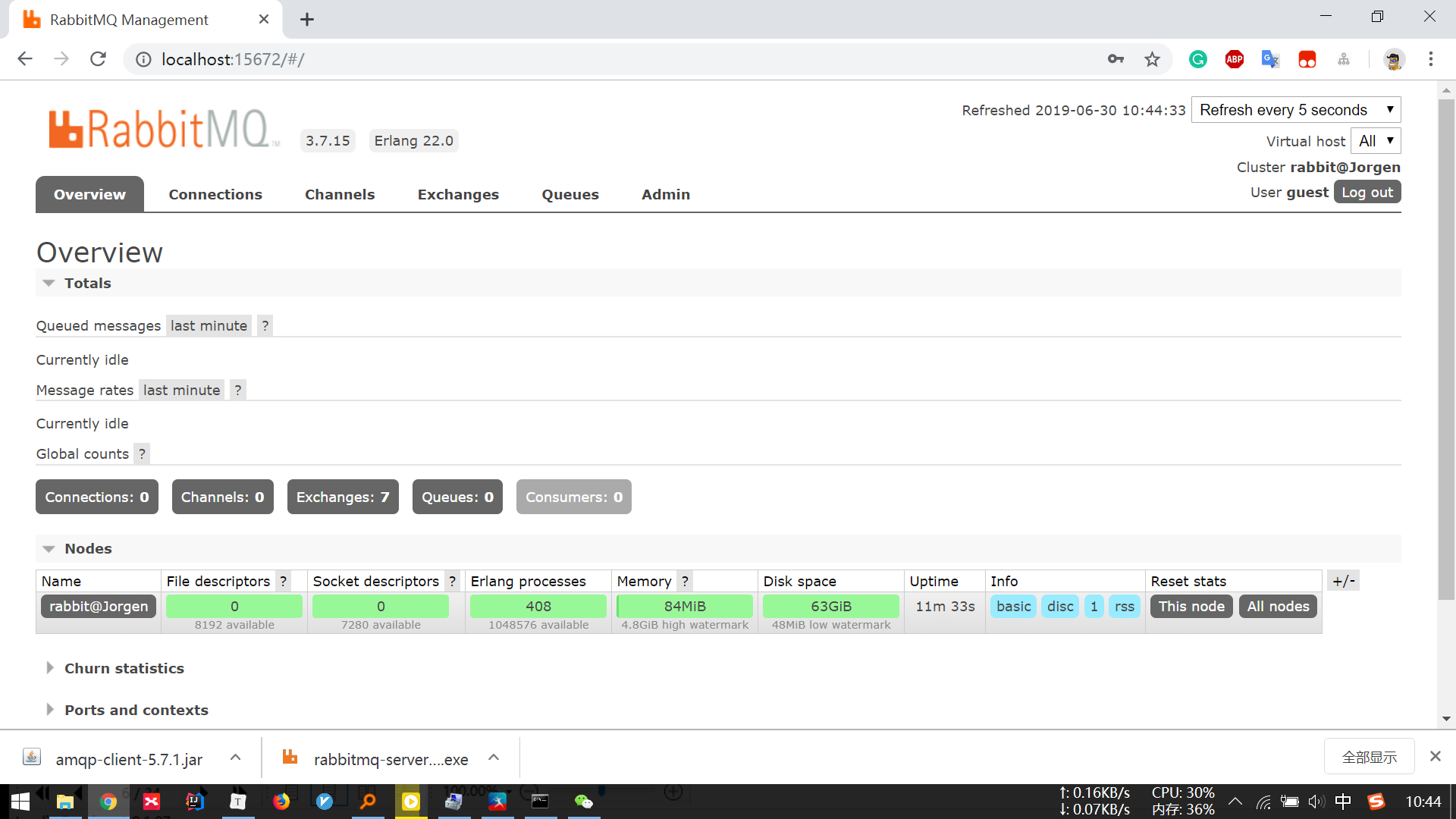Viewport: 1456px width, 819px height.
Task: Click the bookmark star icon in address bar
Action: coord(1152,59)
